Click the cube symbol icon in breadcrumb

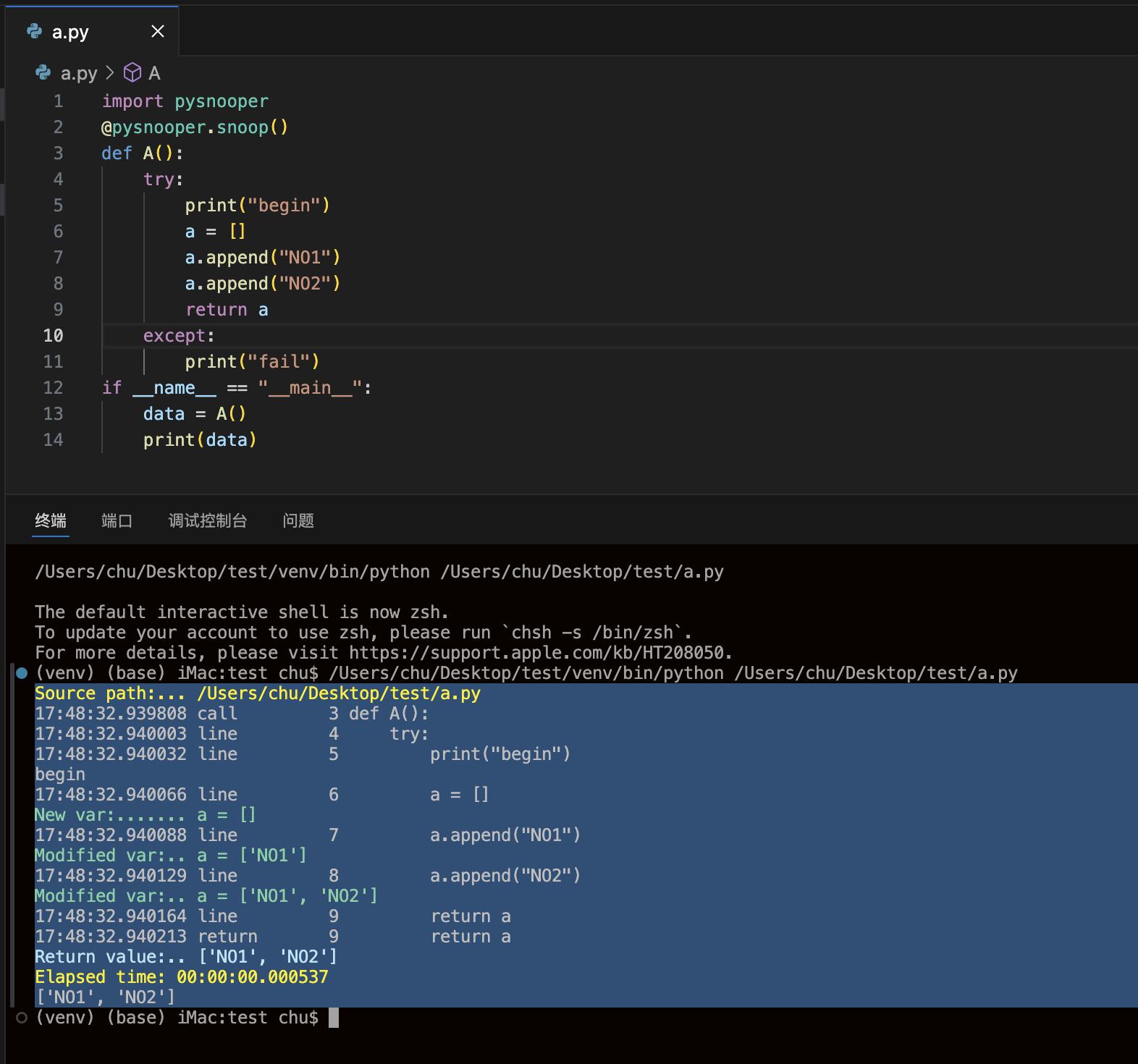[132, 73]
